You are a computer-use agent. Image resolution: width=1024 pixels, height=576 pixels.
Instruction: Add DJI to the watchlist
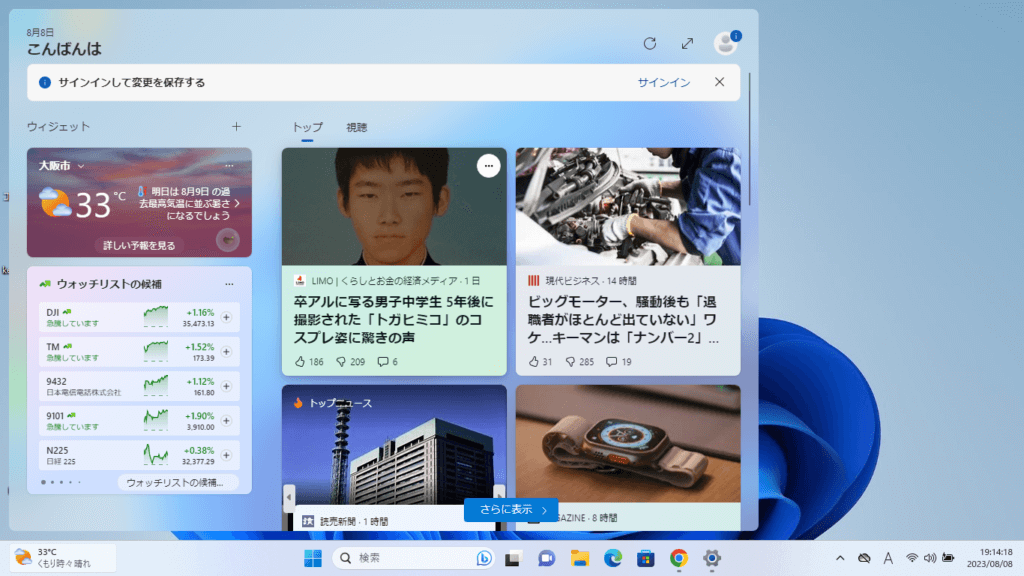[226, 317]
